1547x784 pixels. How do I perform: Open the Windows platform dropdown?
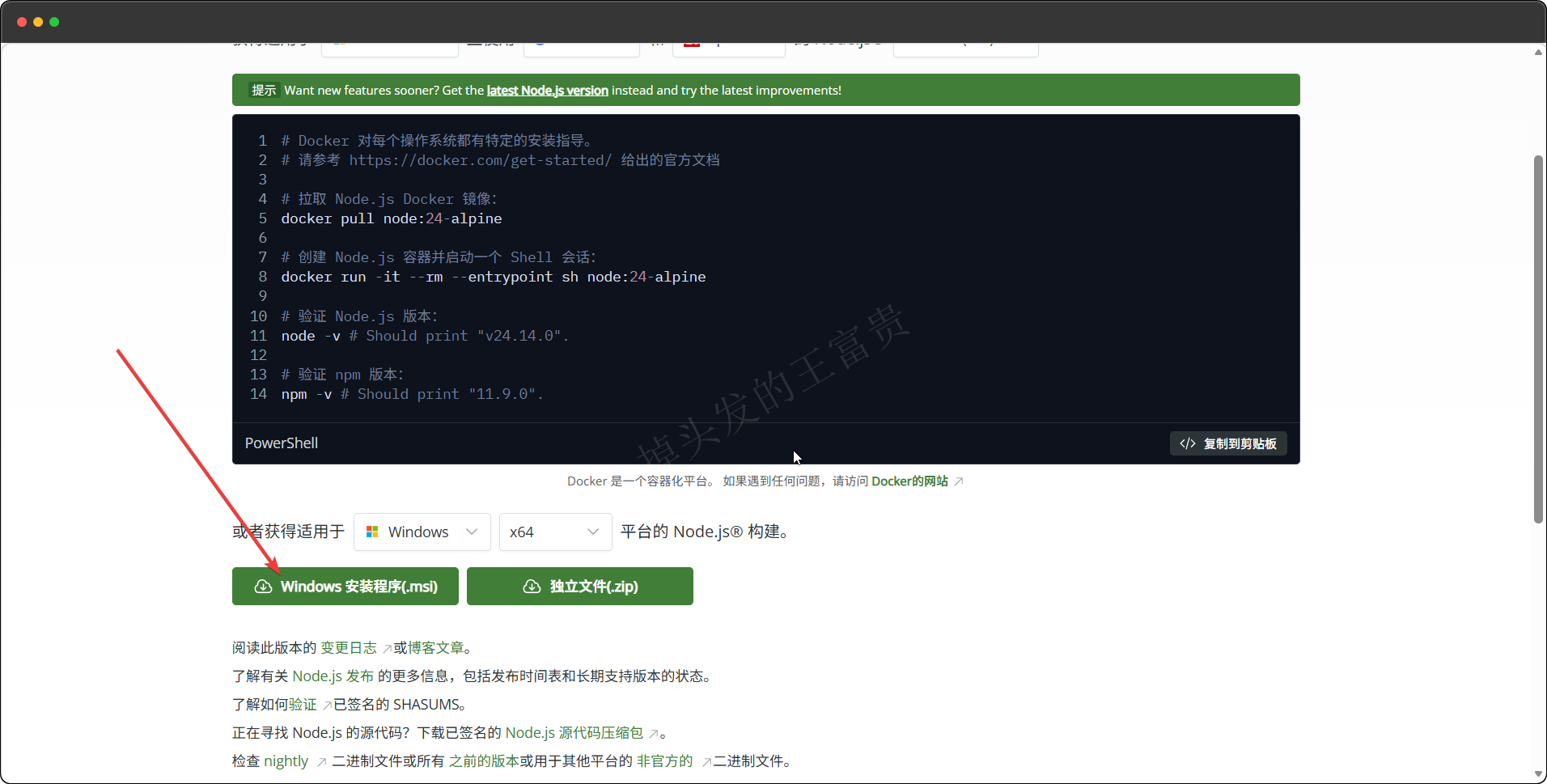point(422,532)
